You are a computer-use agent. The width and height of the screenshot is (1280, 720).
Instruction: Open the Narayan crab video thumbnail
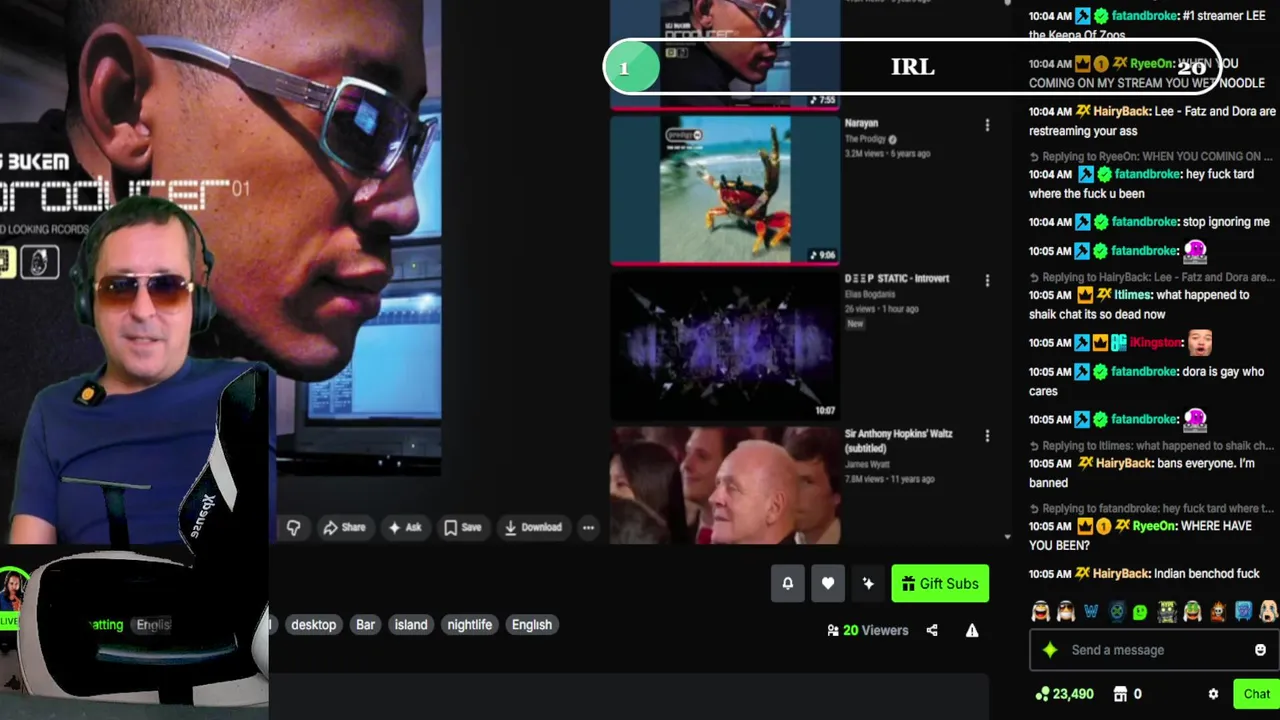pos(725,190)
